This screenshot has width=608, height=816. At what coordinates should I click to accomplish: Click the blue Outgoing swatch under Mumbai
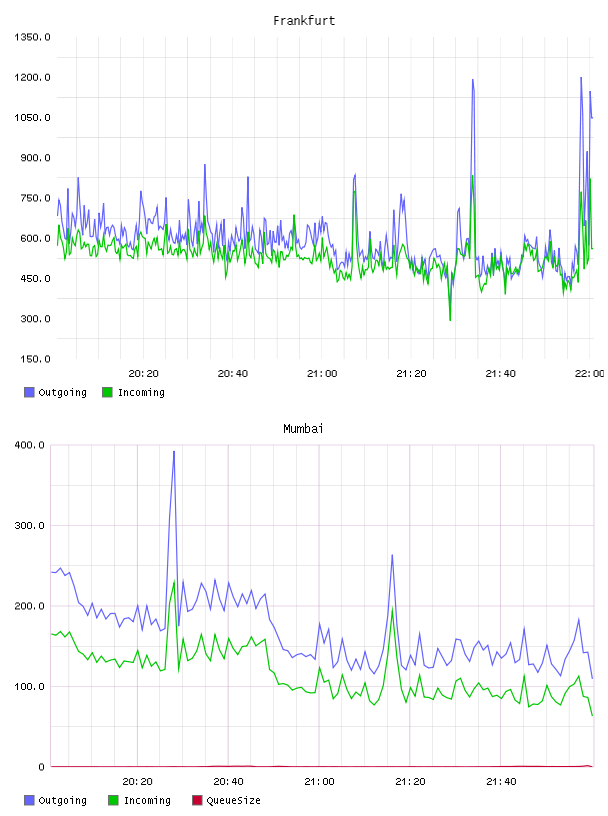(29, 800)
